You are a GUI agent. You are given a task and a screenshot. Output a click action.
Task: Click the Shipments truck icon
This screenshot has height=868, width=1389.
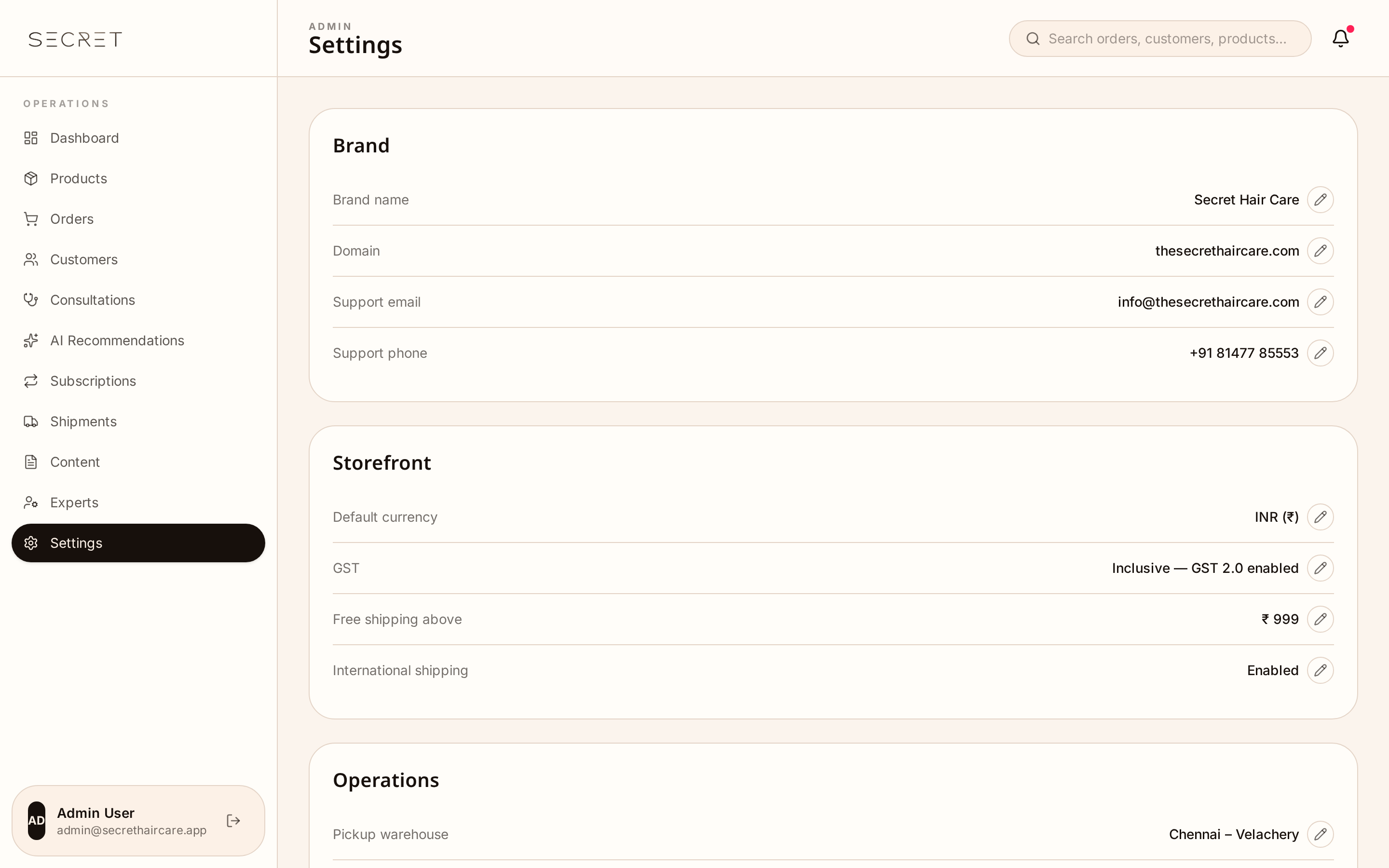31,421
